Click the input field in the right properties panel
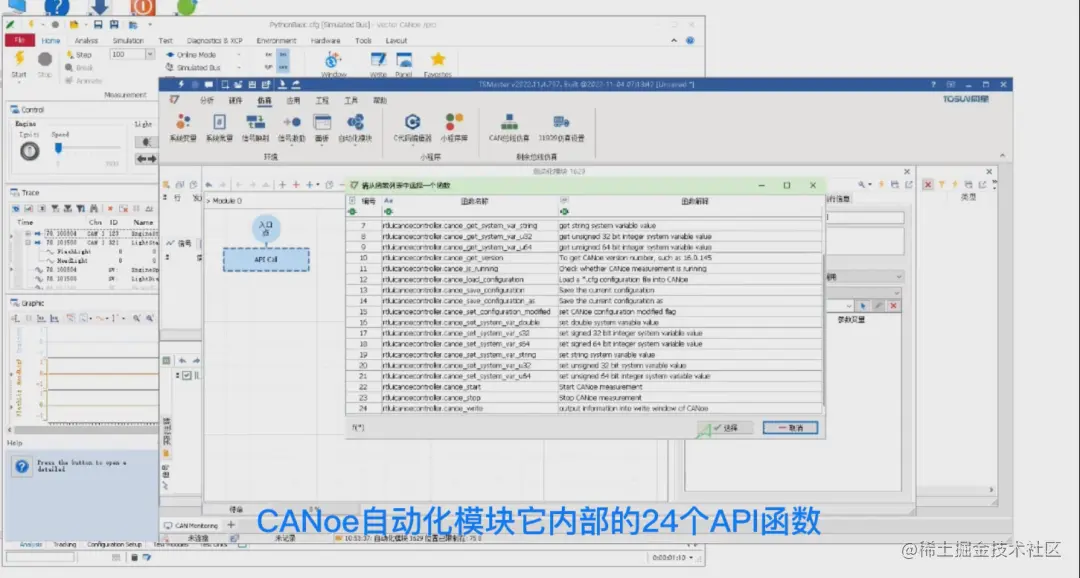Image resolution: width=1080 pixels, height=578 pixels. coord(865,218)
